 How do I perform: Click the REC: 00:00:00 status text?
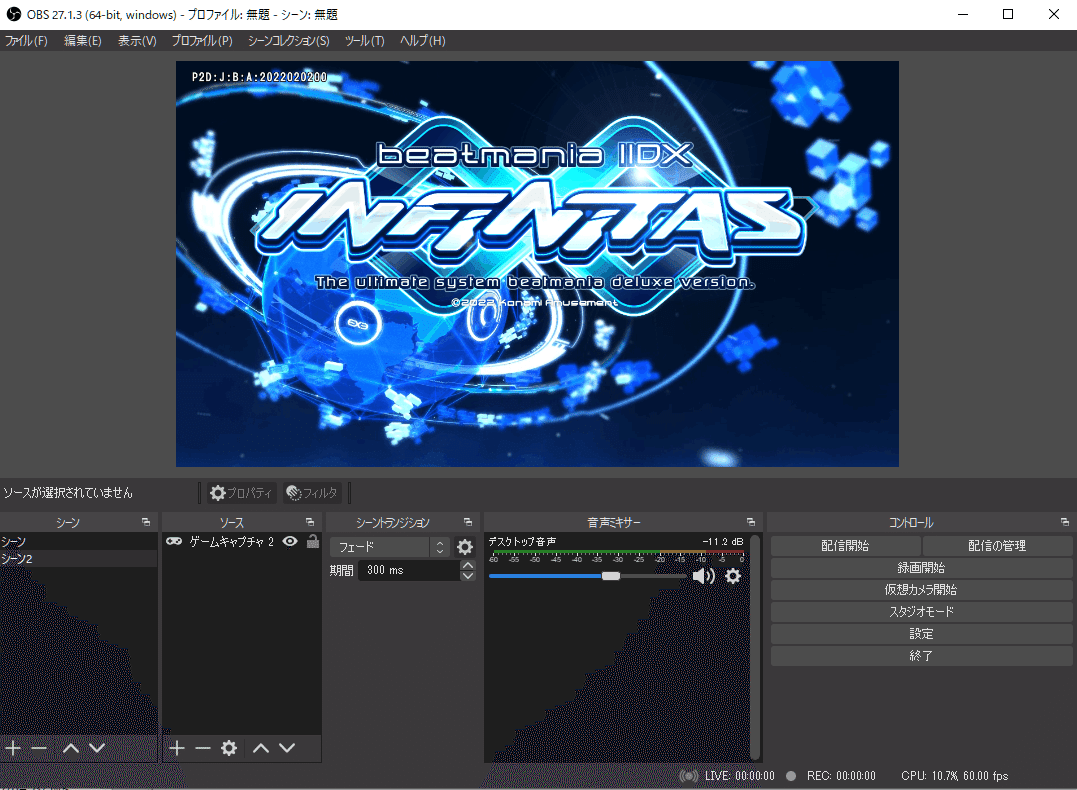coord(841,776)
